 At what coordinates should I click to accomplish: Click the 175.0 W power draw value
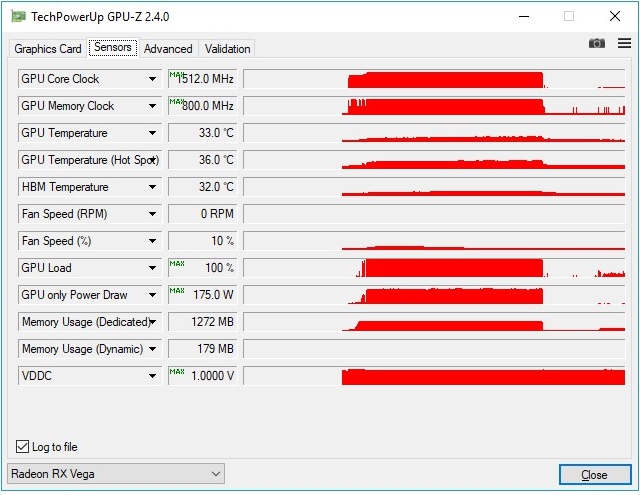(x=202, y=295)
